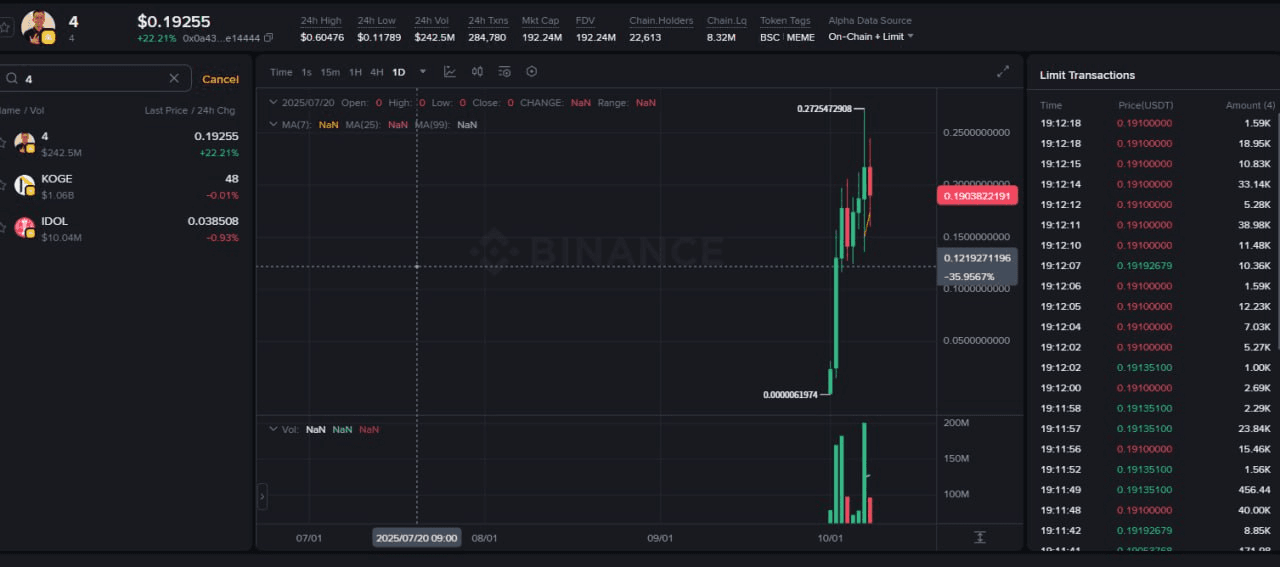Switch to the 4H interval
Viewport: 1280px width, 567px height.
(376, 72)
